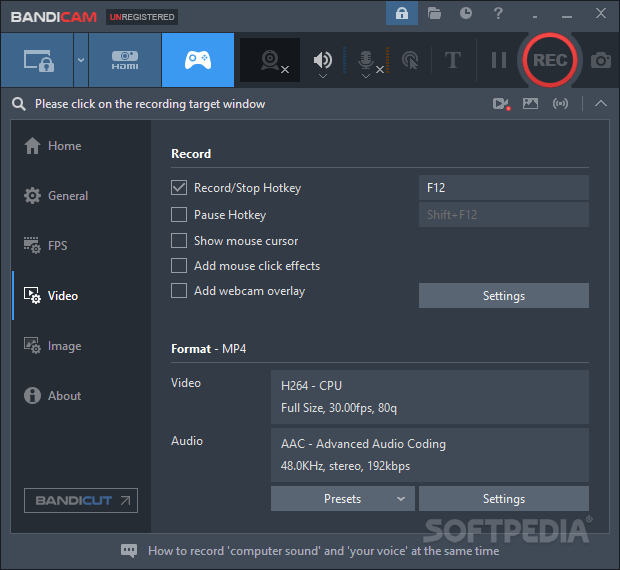The height and width of the screenshot is (570, 620).
Task: Enable Add webcam overlay checkbox
Action: pyautogui.click(x=179, y=291)
